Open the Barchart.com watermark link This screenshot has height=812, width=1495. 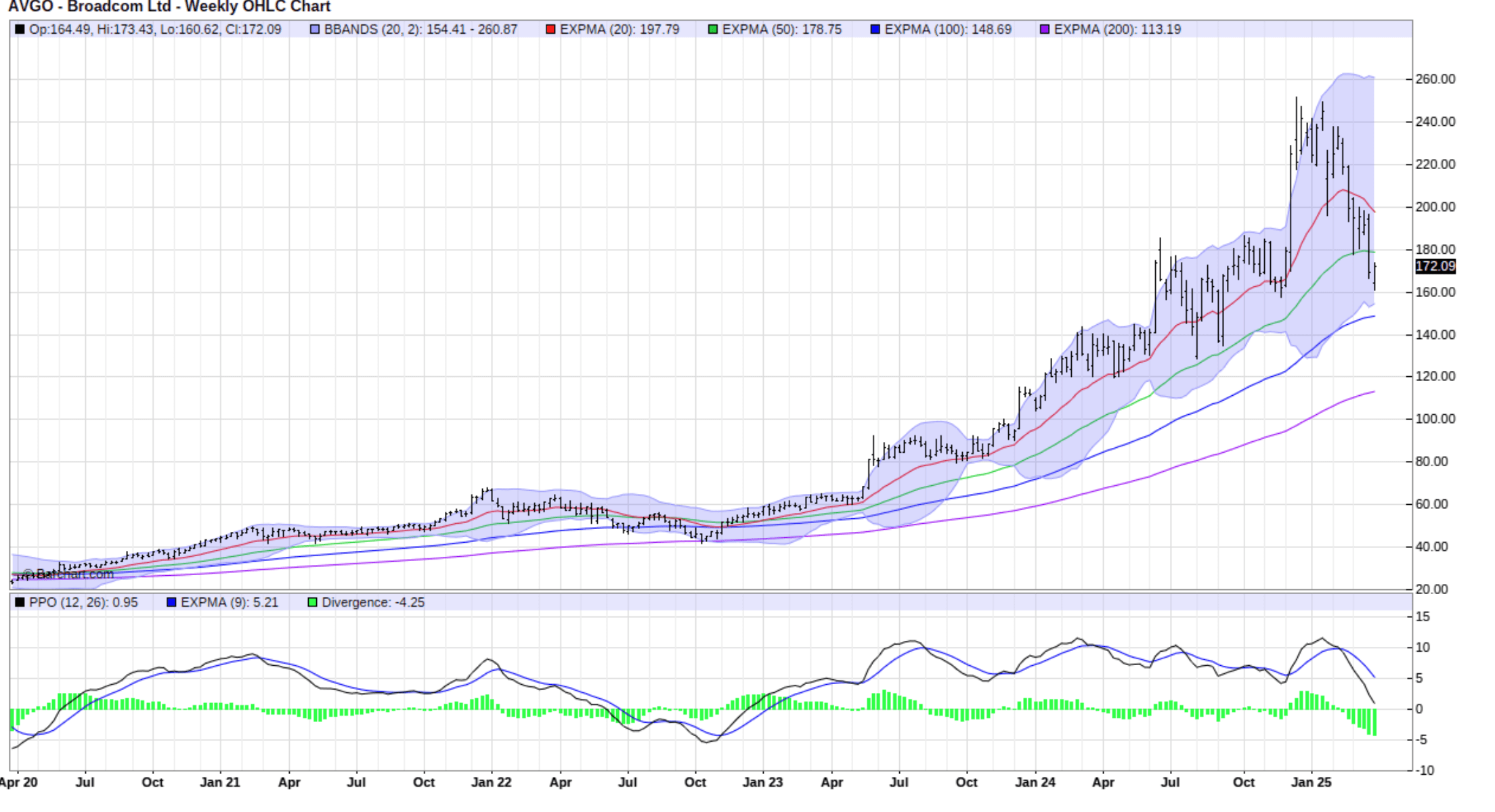(68, 574)
